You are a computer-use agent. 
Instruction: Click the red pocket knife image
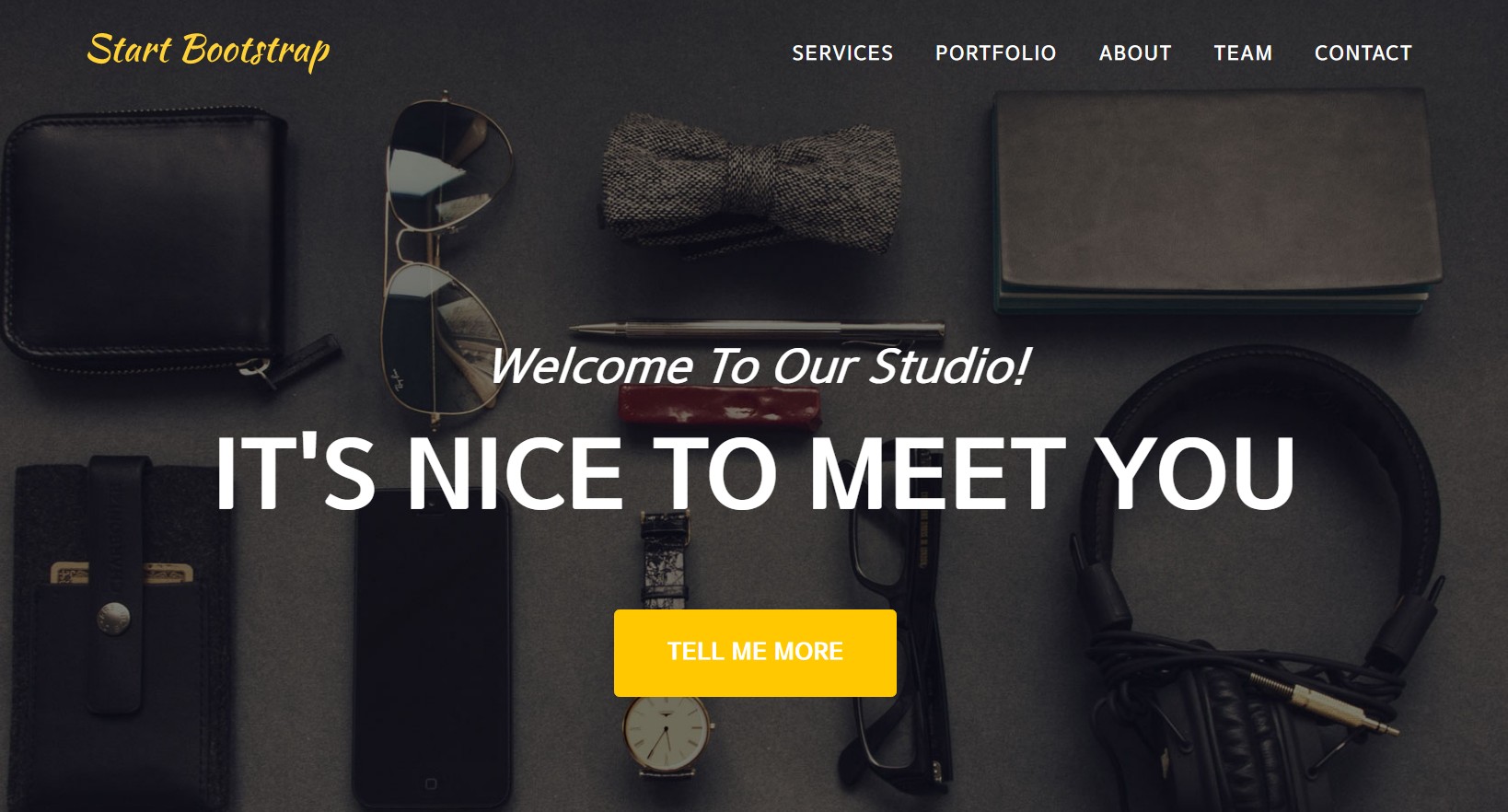click(718, 407)
